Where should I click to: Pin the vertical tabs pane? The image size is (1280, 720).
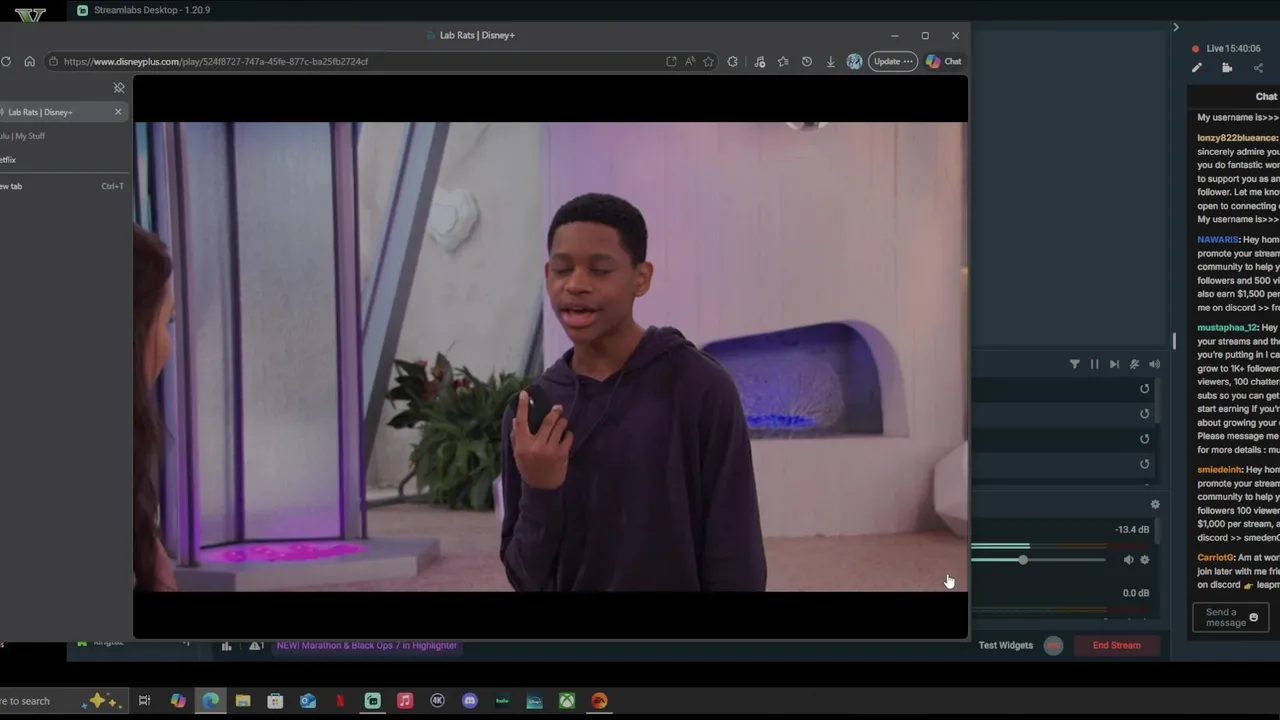[119, 88]
